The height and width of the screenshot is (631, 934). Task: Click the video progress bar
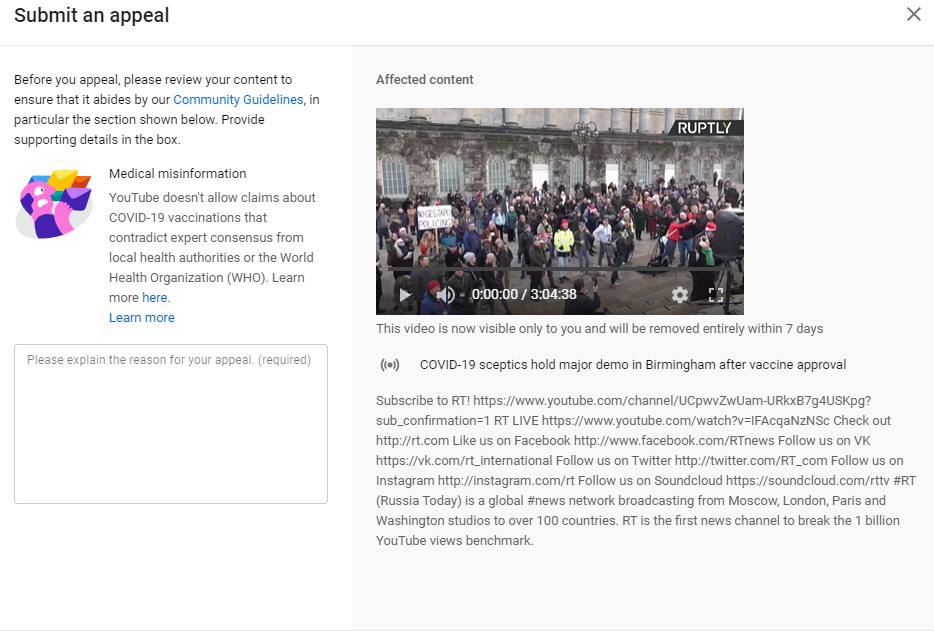(559, 269)
